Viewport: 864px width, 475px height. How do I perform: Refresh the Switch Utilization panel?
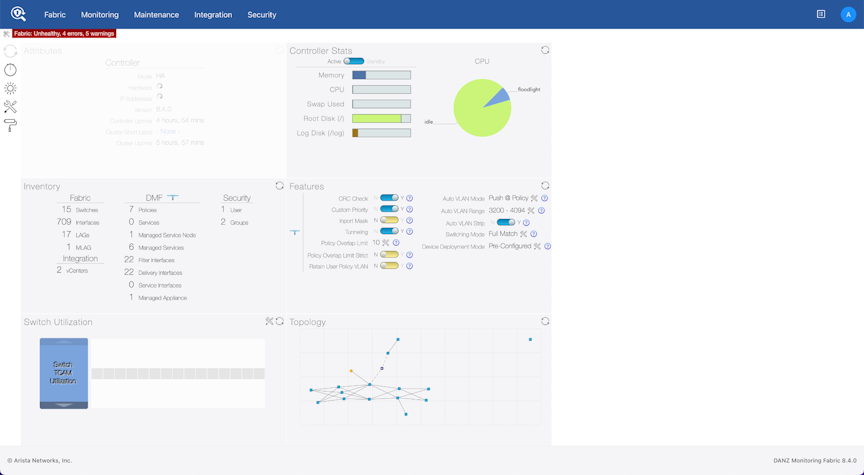(280, 321)
